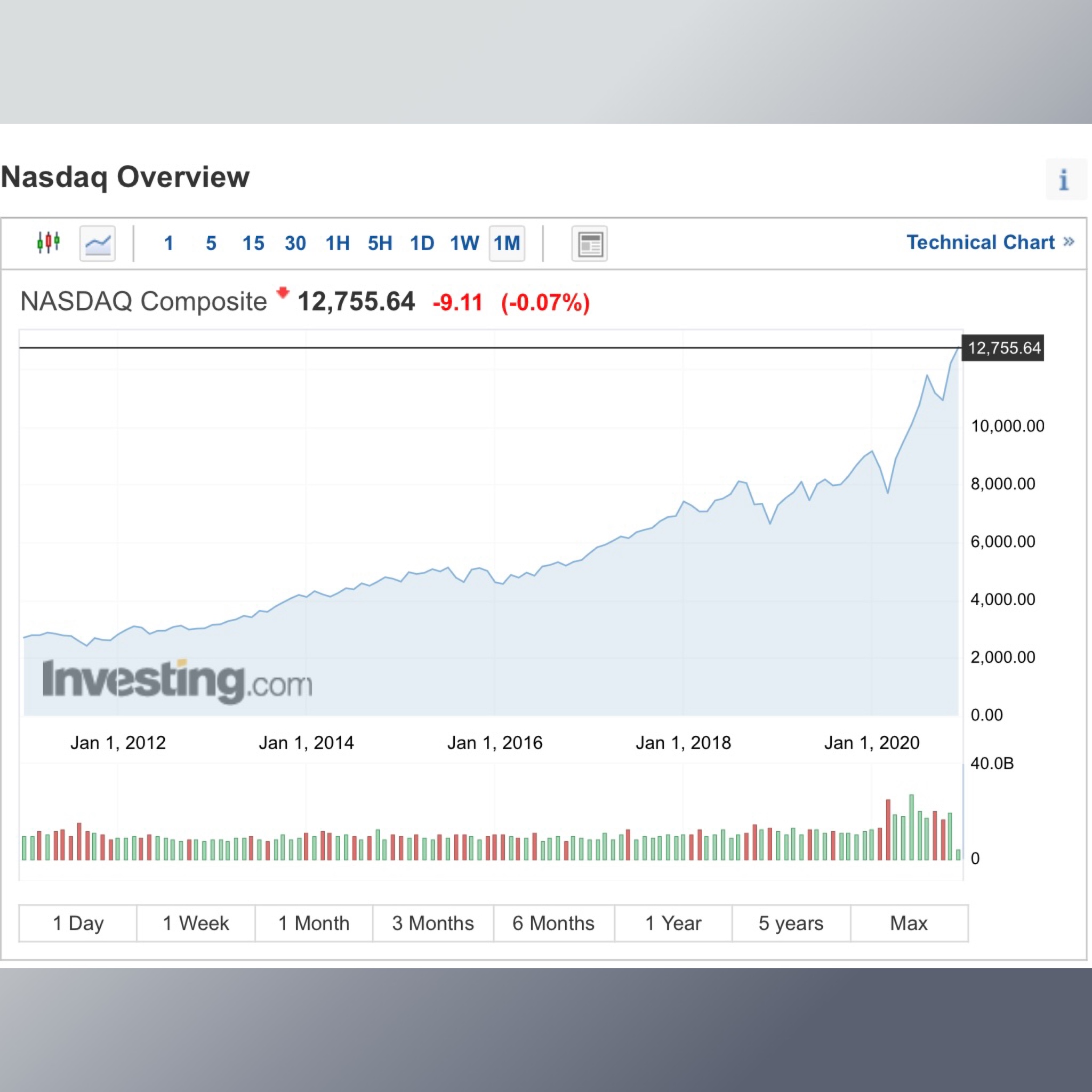Select the area line chart icon

[x=98, y=244]
